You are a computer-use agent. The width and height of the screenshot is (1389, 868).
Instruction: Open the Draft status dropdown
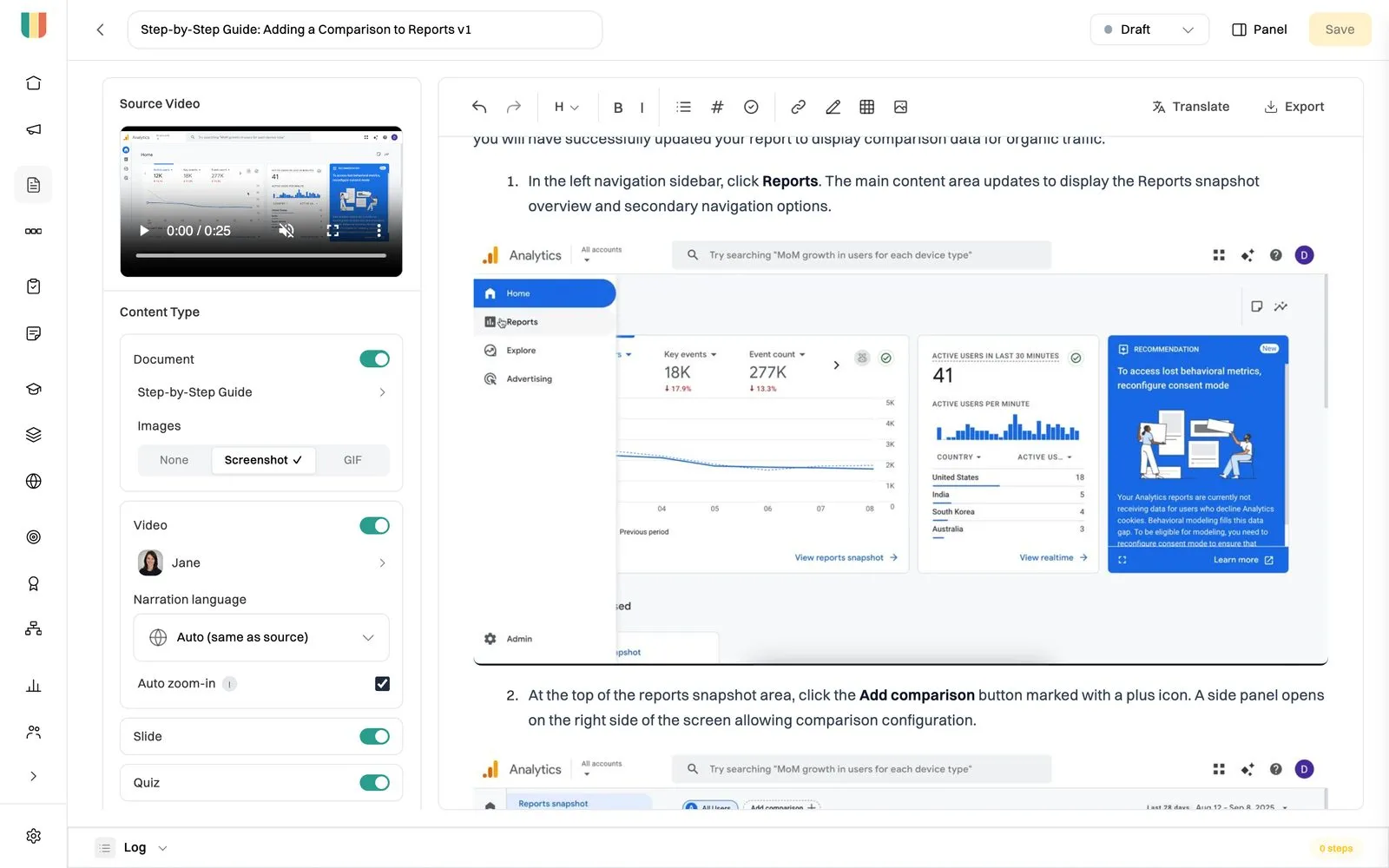pyautogui.click(x=1149, y=30)
